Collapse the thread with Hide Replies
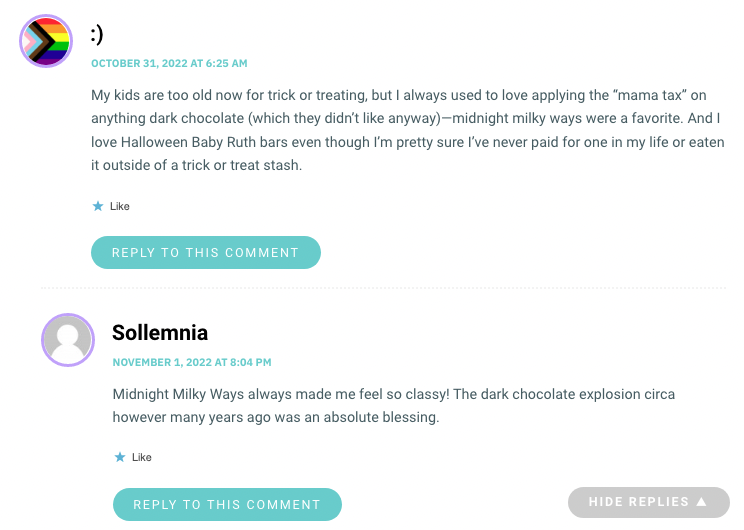Viewport: 744px width, 530px height. 649,502
